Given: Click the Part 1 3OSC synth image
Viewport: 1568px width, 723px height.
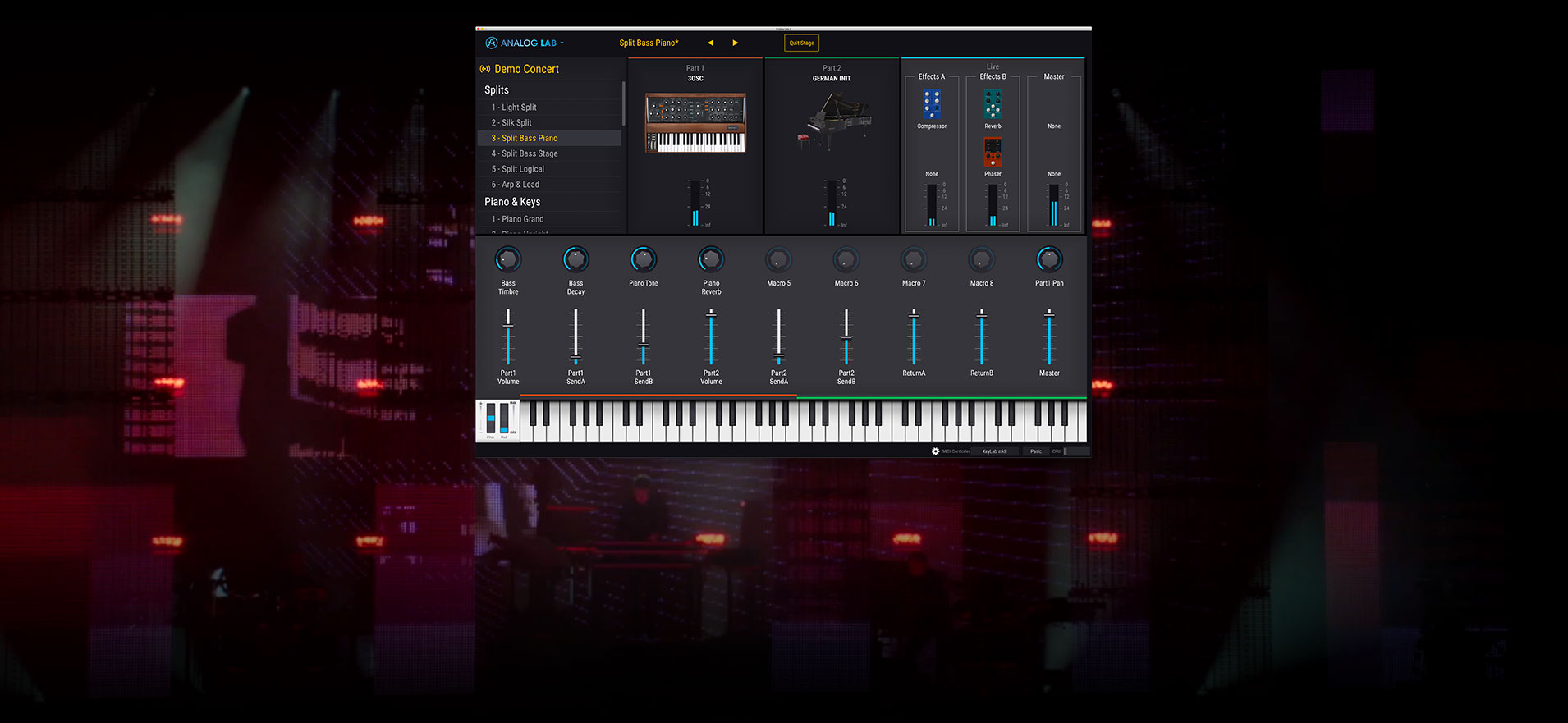Looking at the screenshot, I should (x=695, y=123).
